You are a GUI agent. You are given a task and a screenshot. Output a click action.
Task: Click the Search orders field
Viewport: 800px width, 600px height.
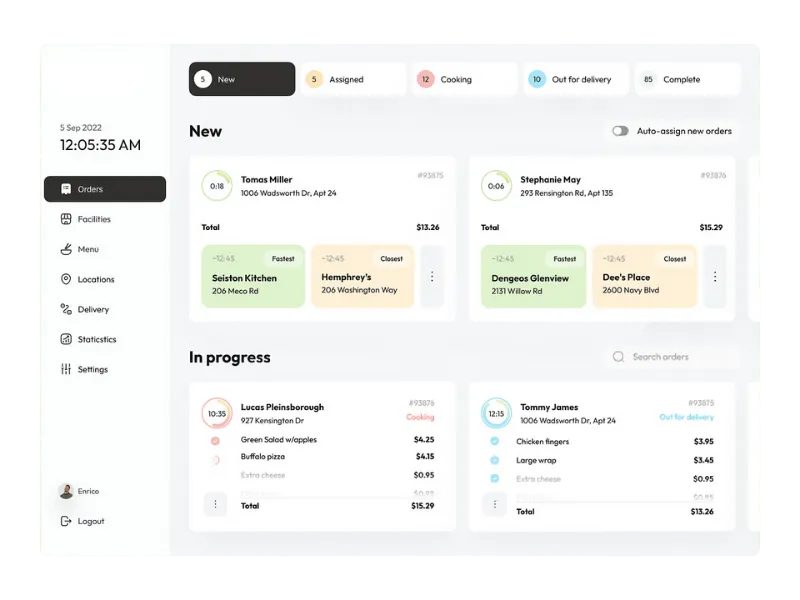pos(673,357)
